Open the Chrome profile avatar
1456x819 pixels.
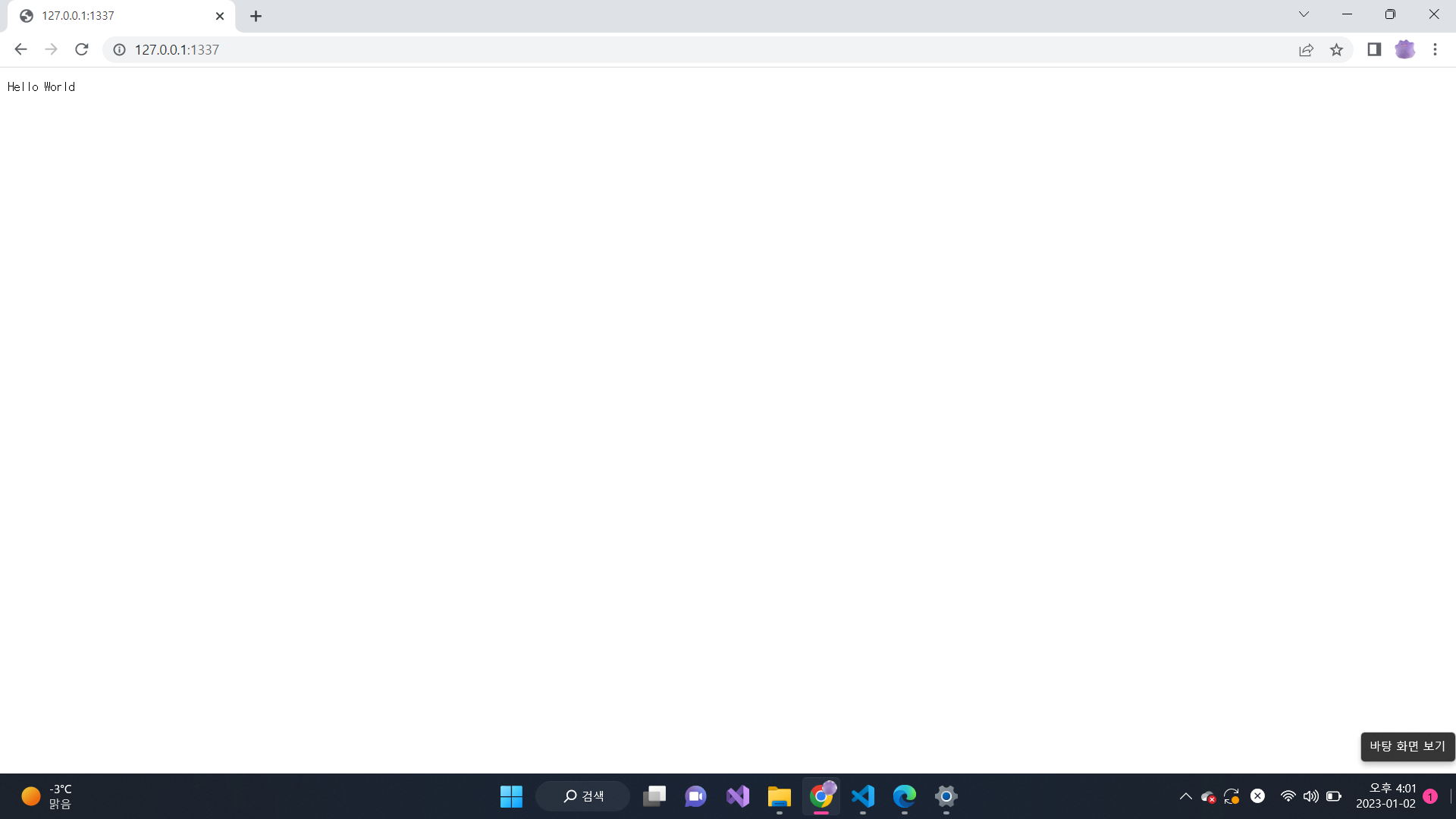(1405, 49)
